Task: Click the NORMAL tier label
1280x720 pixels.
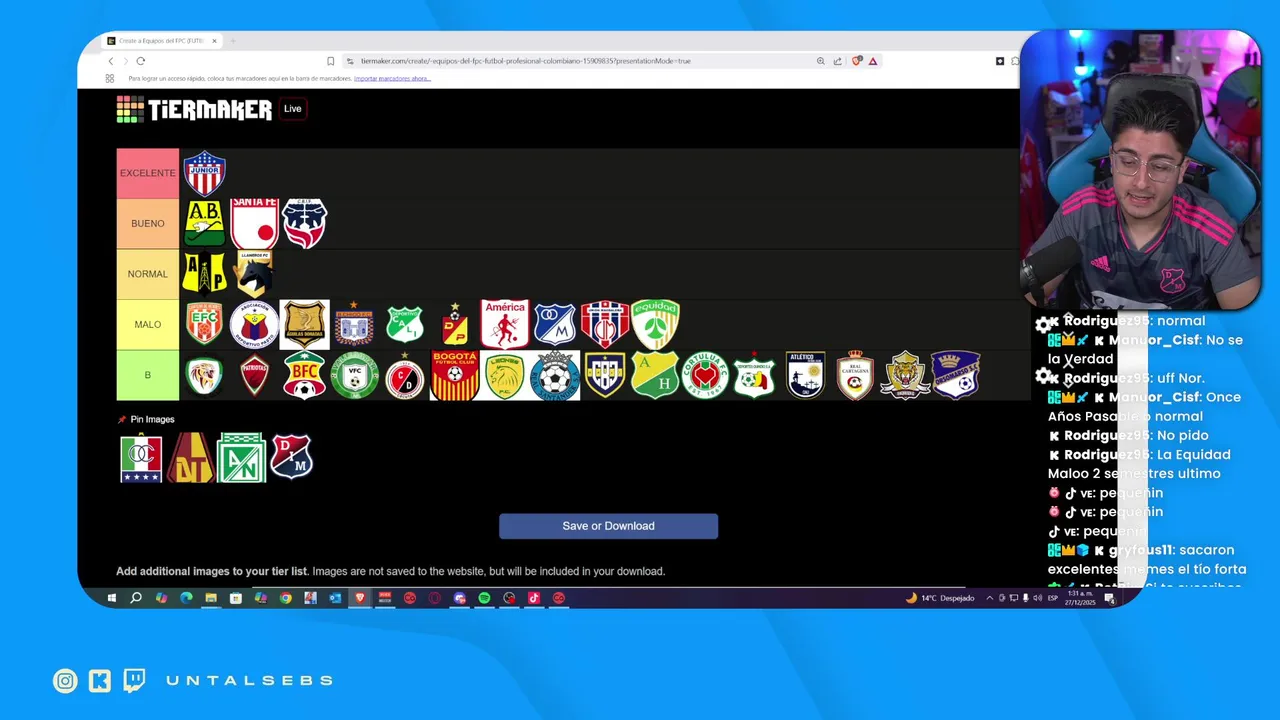Action: [148, 274]
